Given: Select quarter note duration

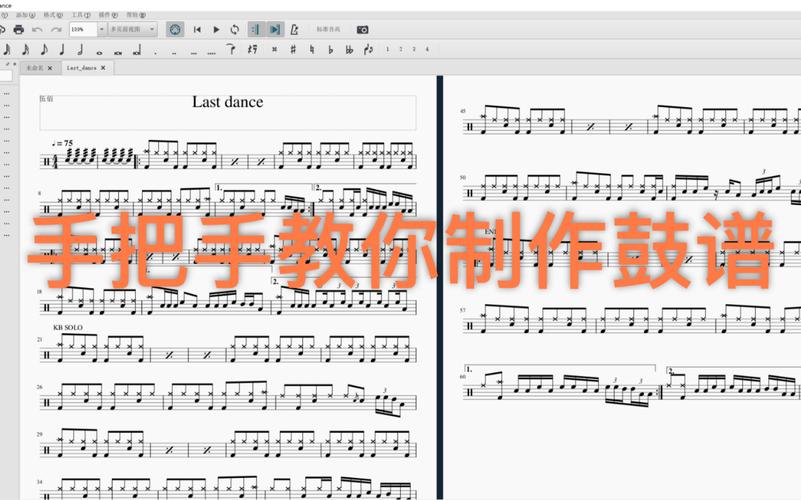Looking at the screenshot, I should 62,50.
